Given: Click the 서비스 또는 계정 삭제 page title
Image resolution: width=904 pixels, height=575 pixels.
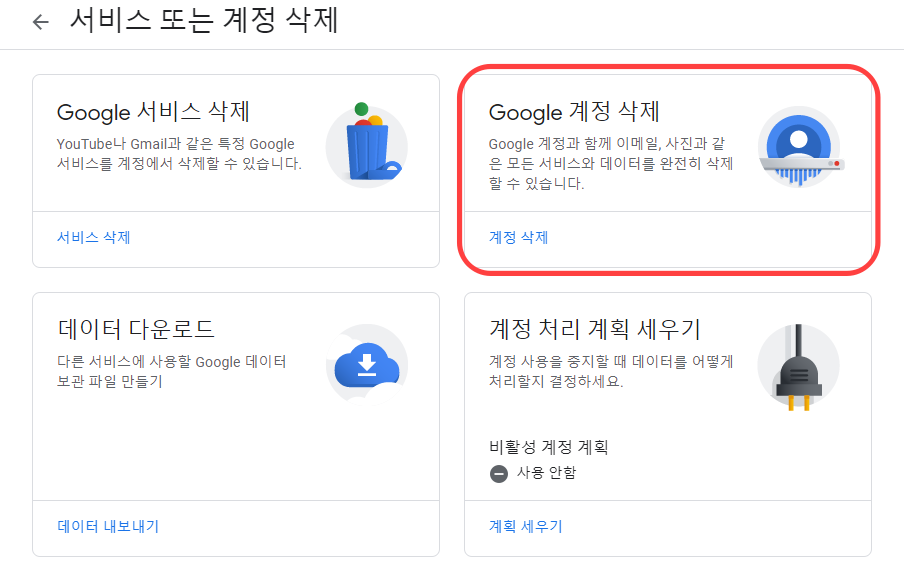Looking at the screenshot, I should click(204, 21).
